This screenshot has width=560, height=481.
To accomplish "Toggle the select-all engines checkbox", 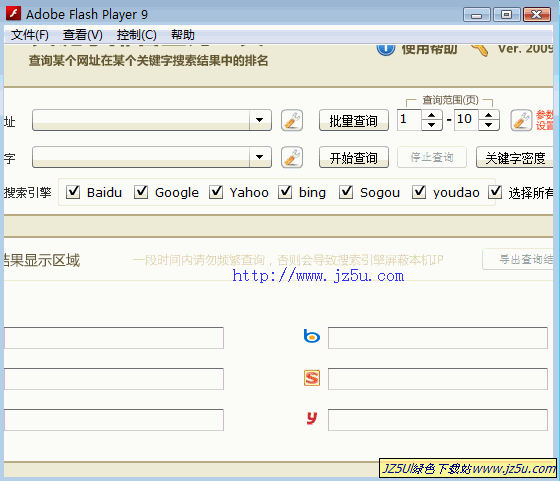I will (x=495, y=192).
